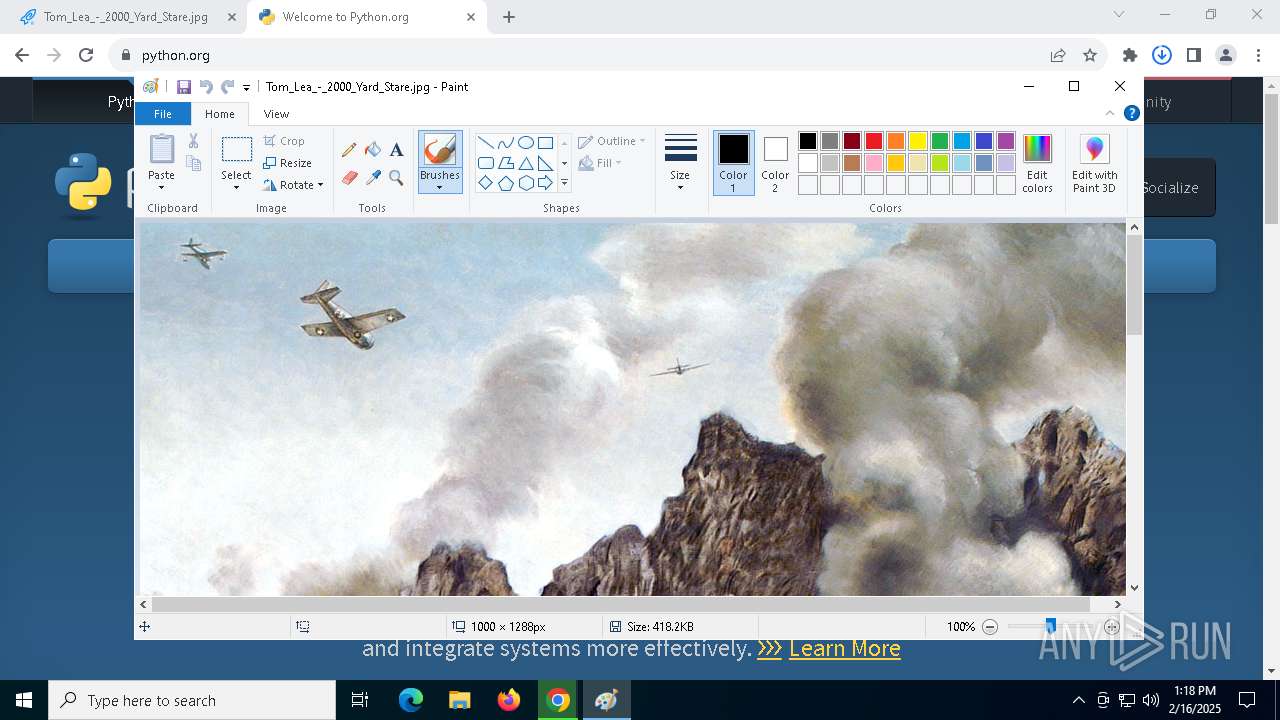Choose the Curve shape
The image size is (1280, 720).
click(505, 142)
